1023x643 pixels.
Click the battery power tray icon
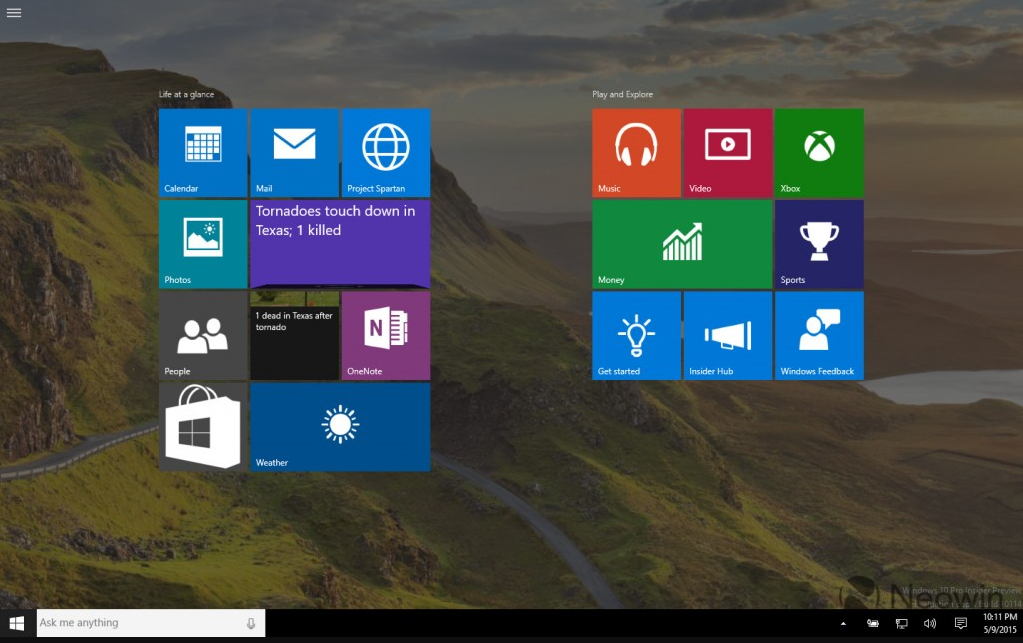(x=872, y=623)
